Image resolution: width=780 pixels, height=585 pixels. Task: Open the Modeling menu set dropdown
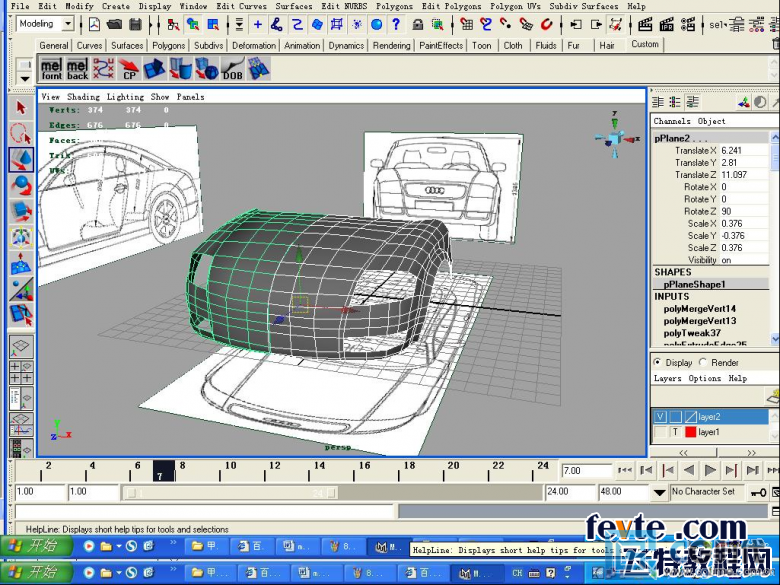(x=68, y=23)
